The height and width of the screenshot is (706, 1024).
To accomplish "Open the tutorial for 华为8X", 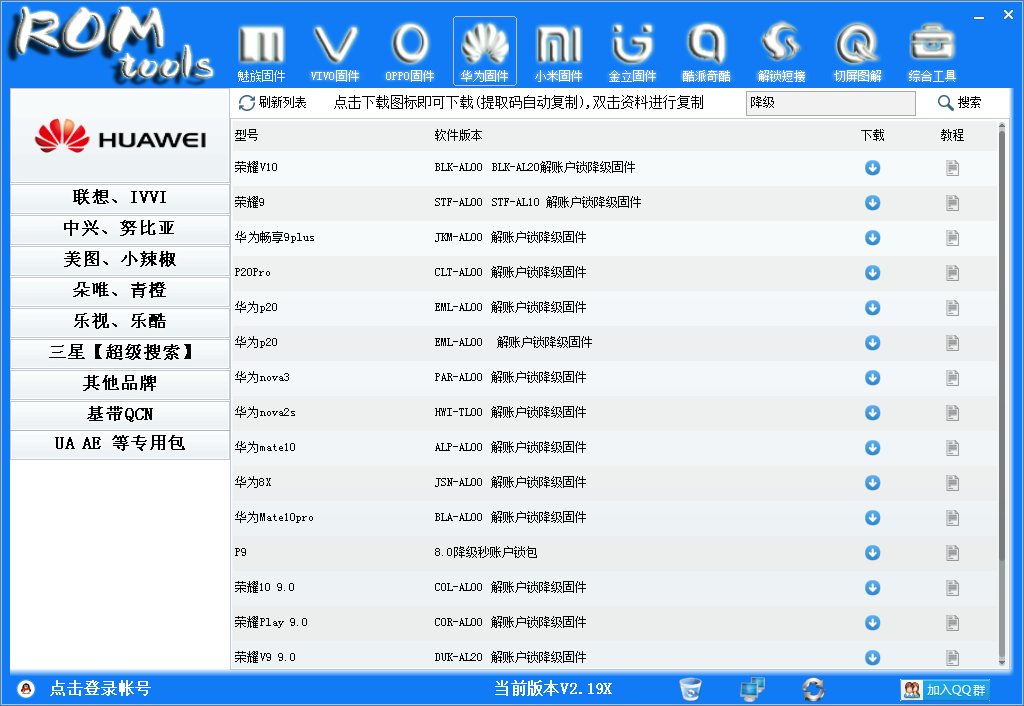I will [953, 483].
